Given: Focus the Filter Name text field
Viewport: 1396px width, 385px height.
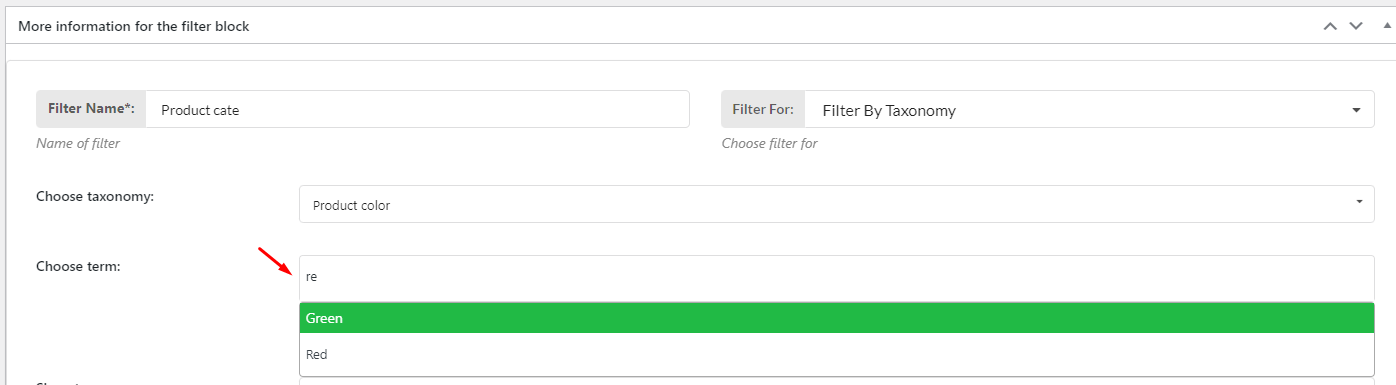Looking at the screenshot, I should click(x=417, y=110).
